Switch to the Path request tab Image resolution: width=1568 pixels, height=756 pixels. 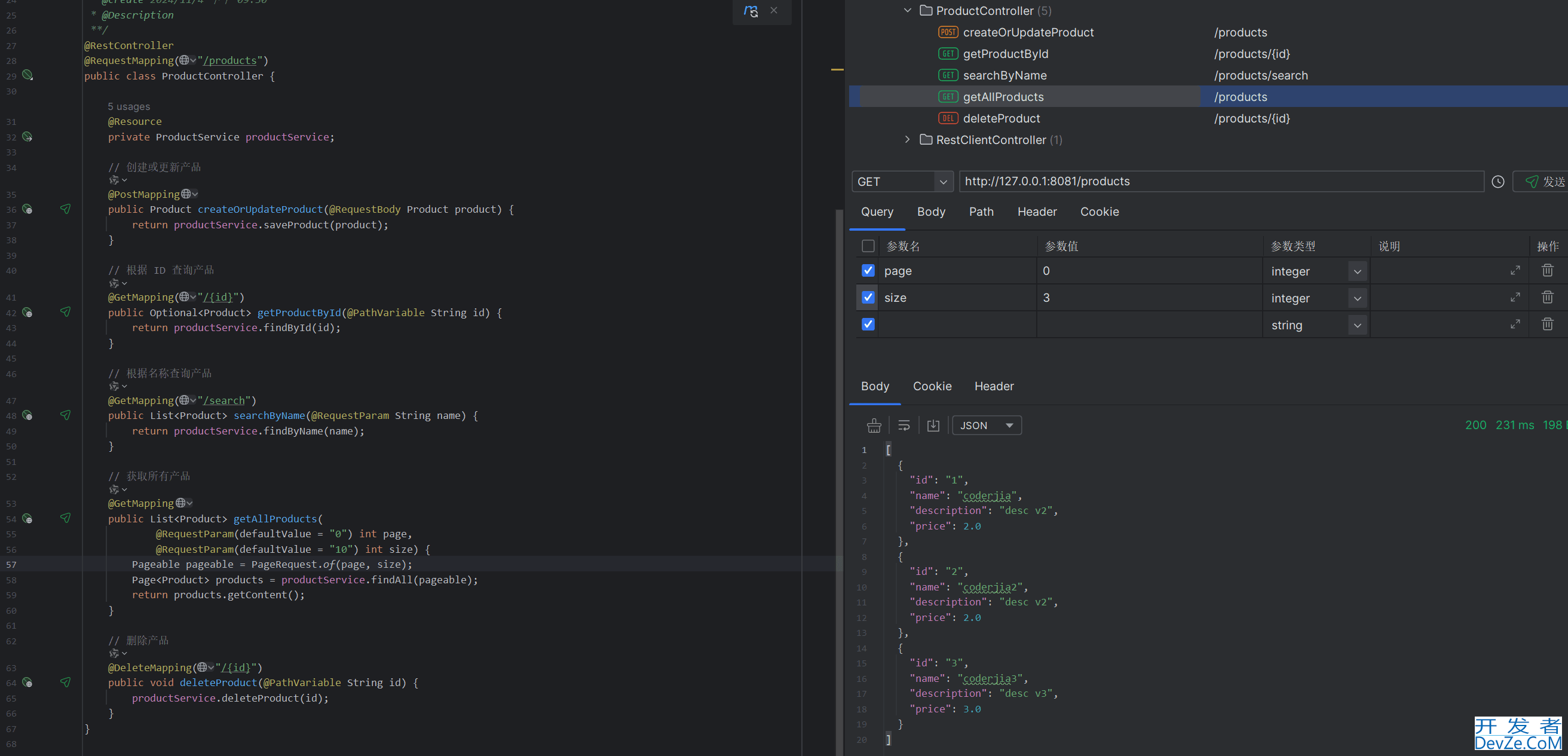[981, 211]
